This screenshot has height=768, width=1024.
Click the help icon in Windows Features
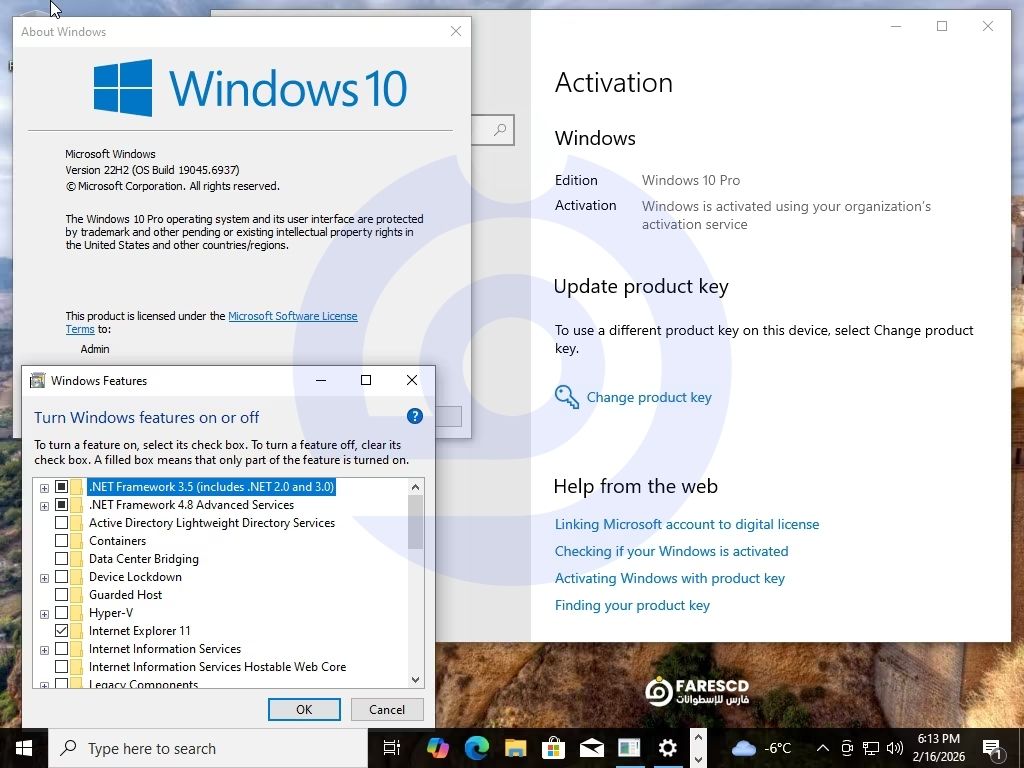coord(415,417)
